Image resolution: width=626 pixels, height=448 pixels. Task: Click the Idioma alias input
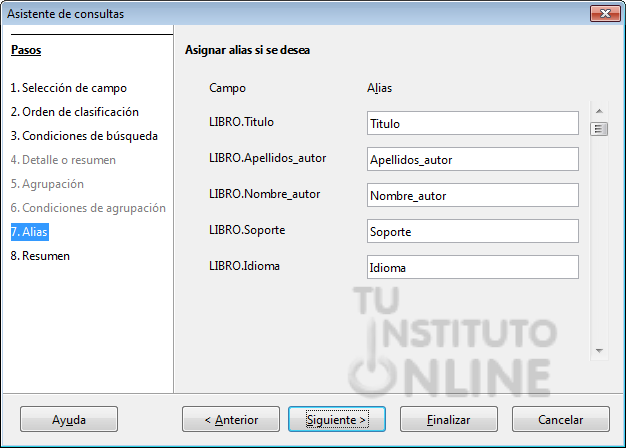click(x=473, y=267)
